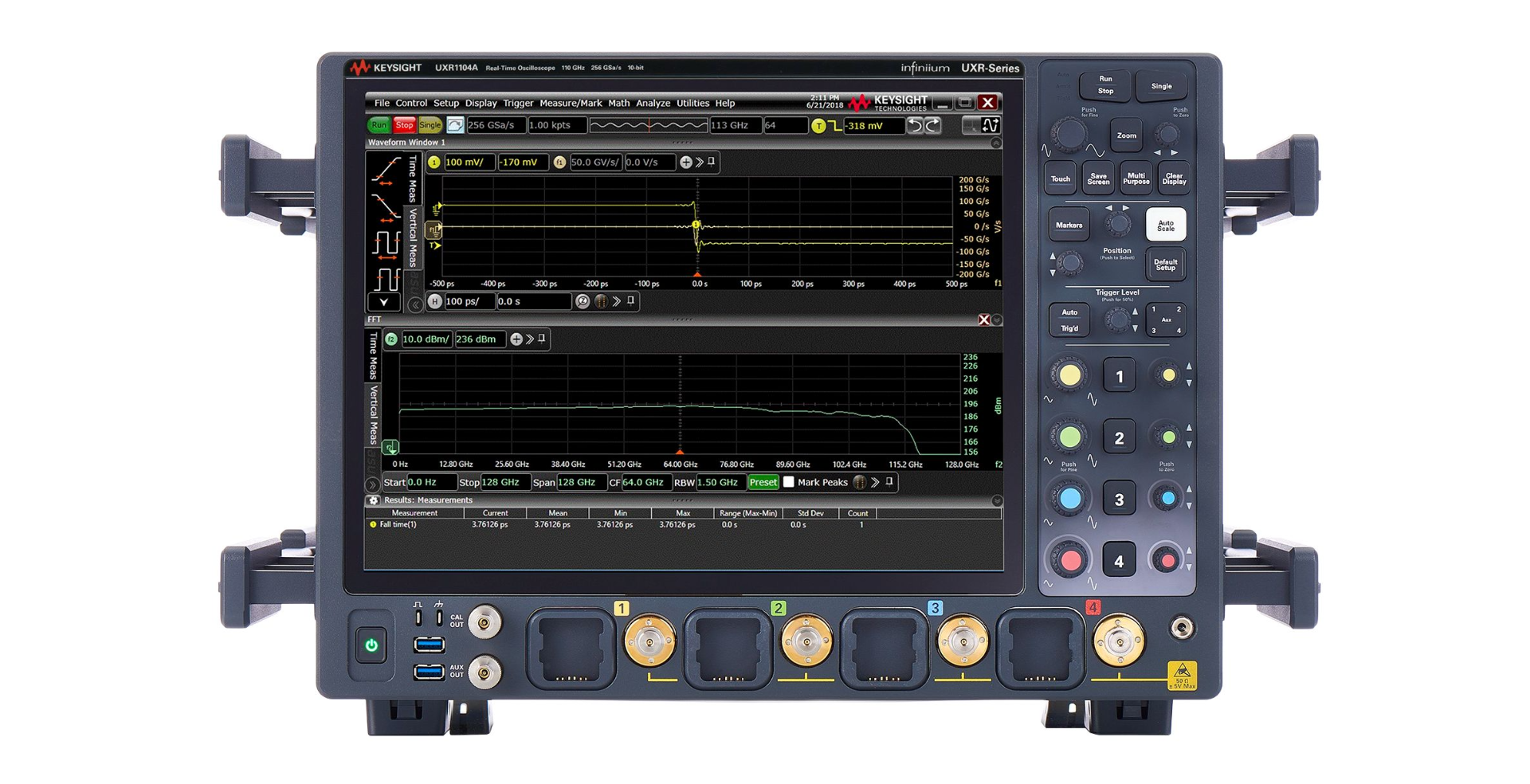Screen dimensions: 1530x784
Task: Select the rising edge measurement icon
Action: [x=385, y=171]
